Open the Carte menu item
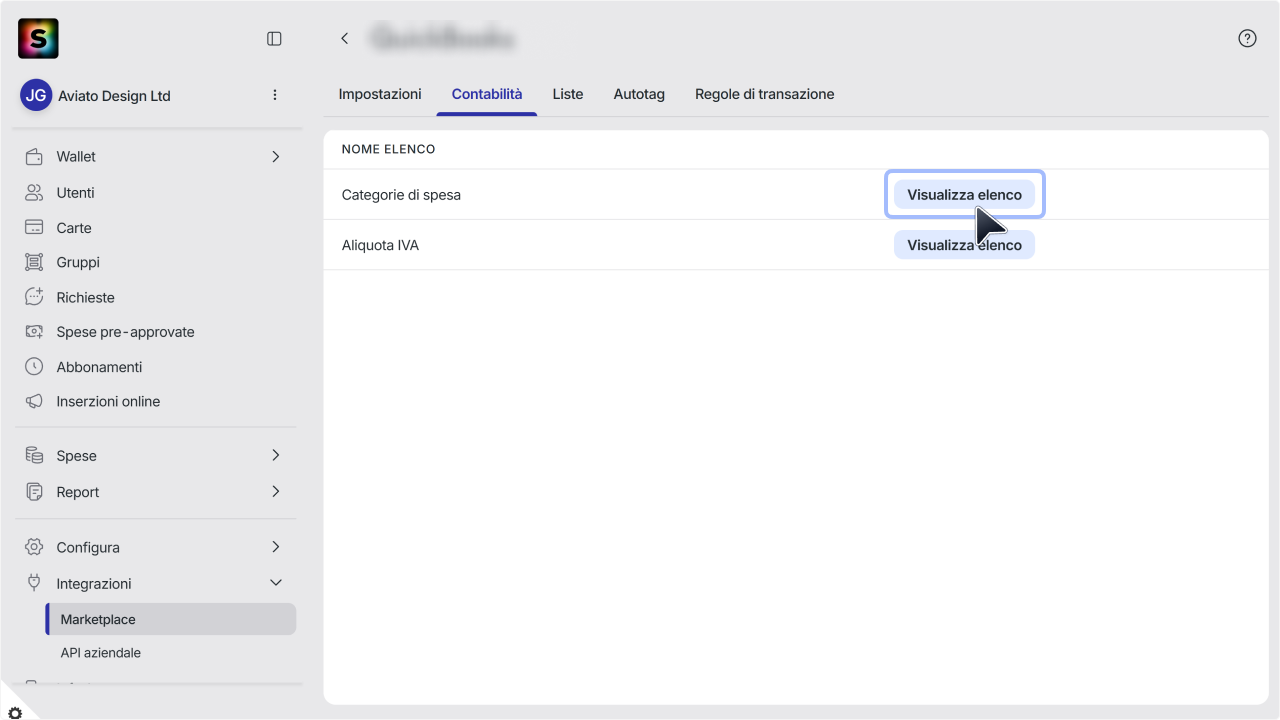The width and height of the screenshot is (1280, 720). point(74,228)
